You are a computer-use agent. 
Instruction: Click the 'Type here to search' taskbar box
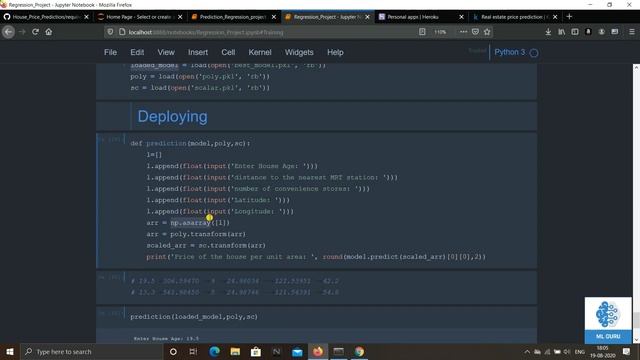pyautogui.click(x=91, y=351)
